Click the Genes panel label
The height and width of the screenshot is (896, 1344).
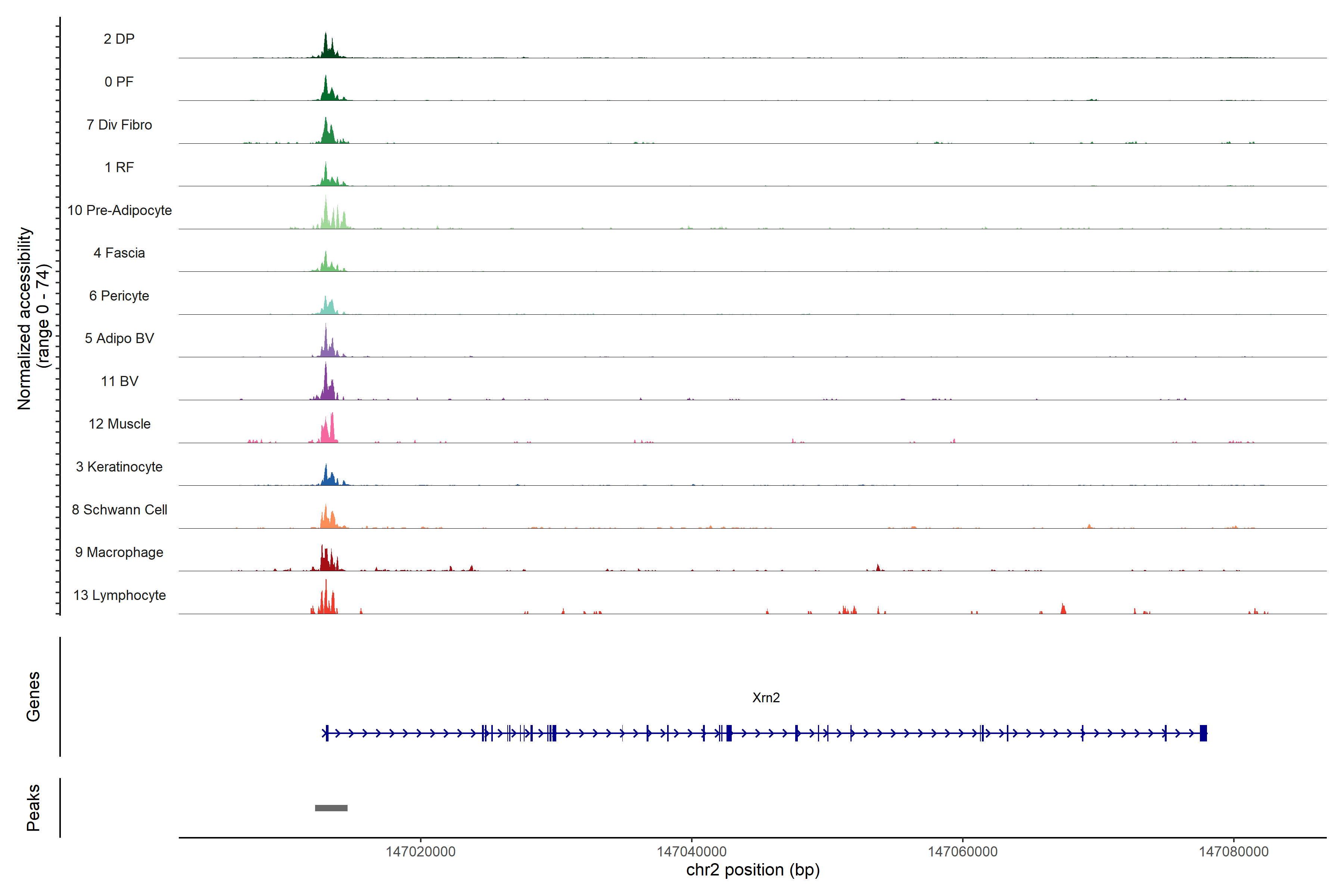click(x=33, y=697)
